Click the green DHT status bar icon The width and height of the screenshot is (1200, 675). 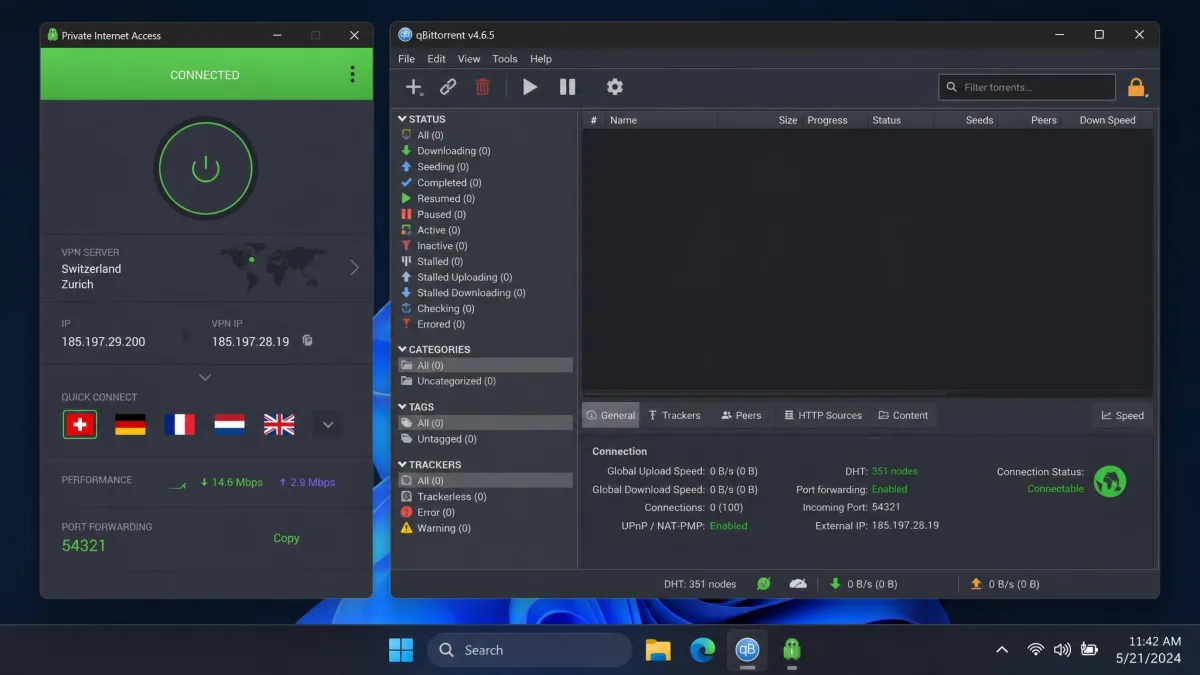(764, 584)
